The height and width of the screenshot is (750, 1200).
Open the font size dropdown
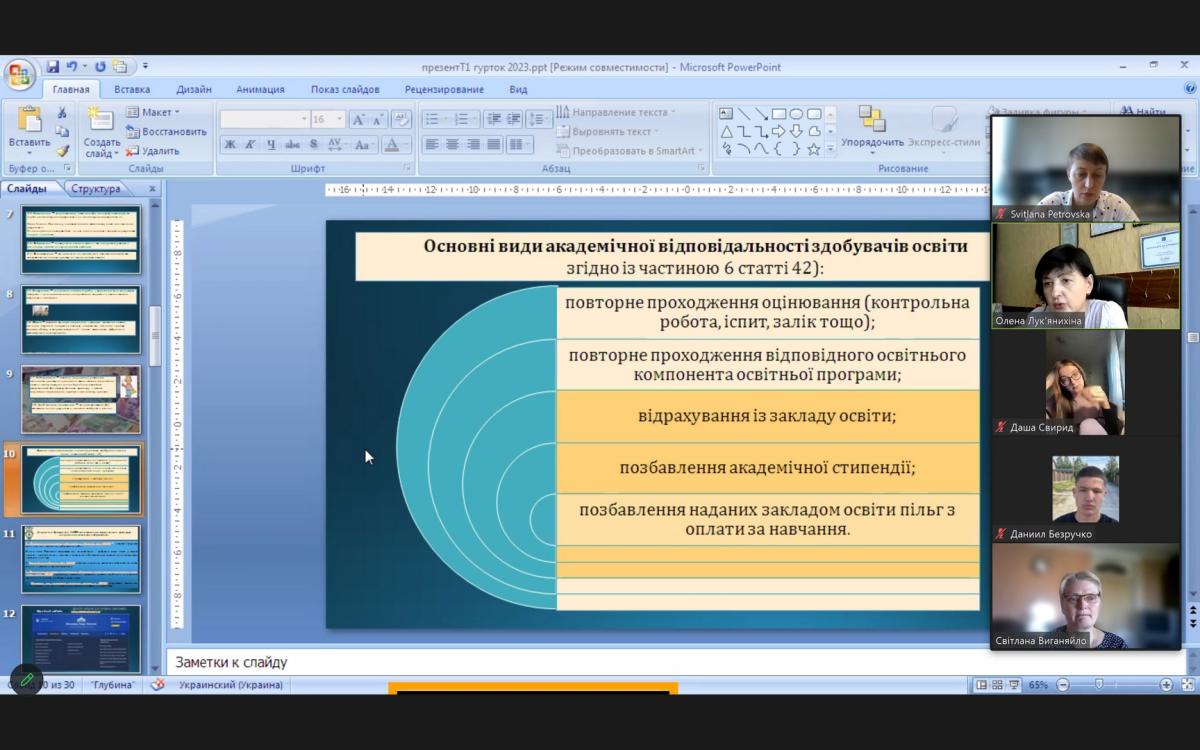click(x=340, y=119)
